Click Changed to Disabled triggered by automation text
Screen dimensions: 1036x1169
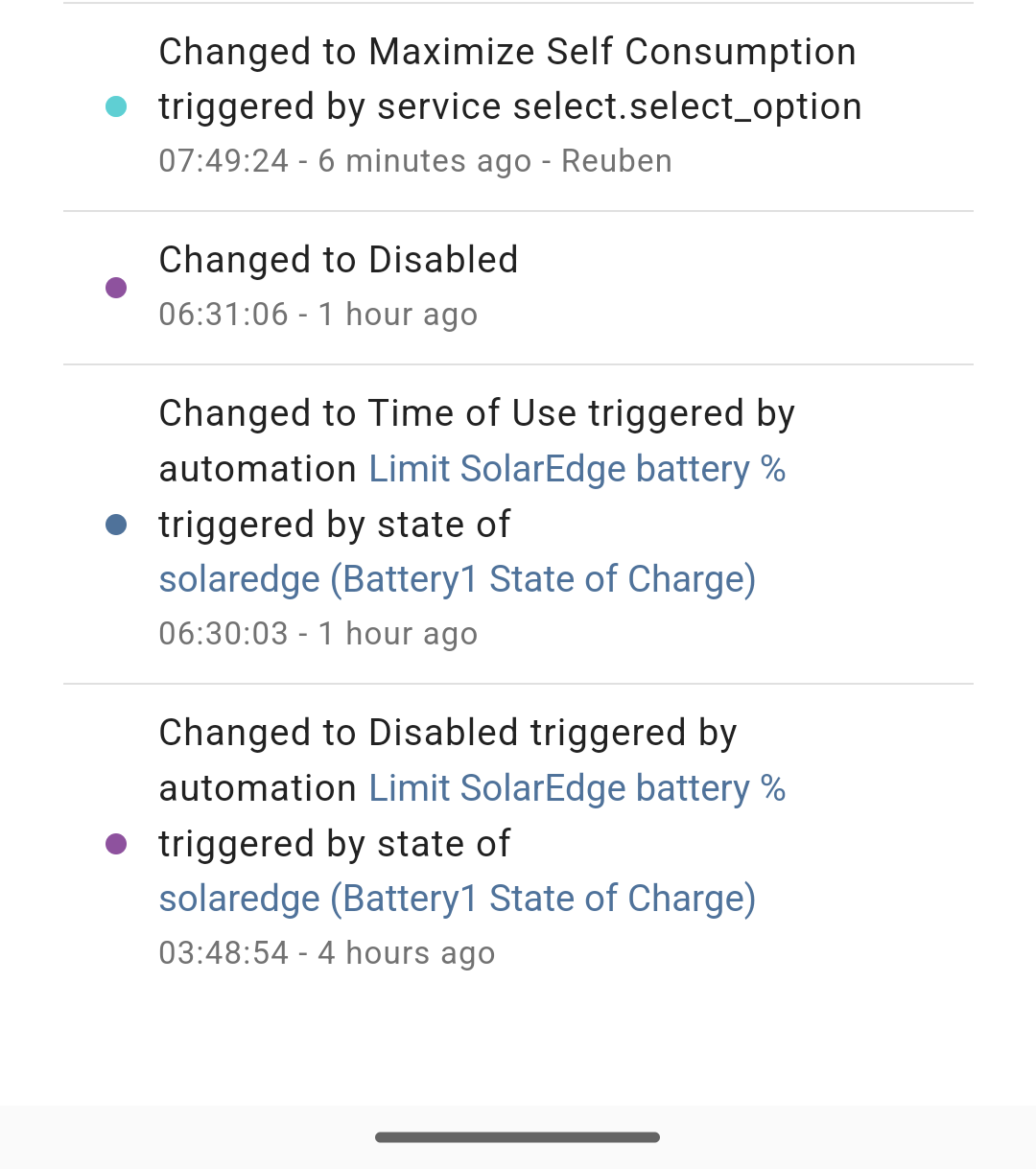tap(447, 733)
